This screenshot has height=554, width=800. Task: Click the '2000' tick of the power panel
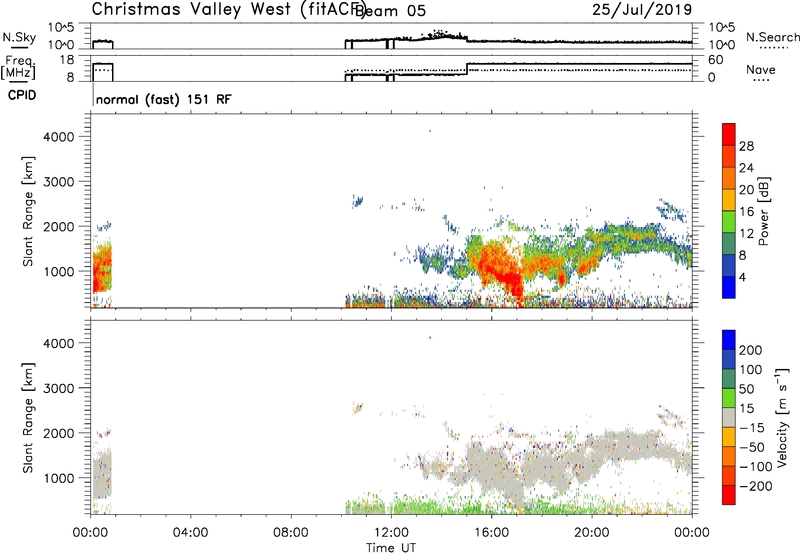point(59,226)
